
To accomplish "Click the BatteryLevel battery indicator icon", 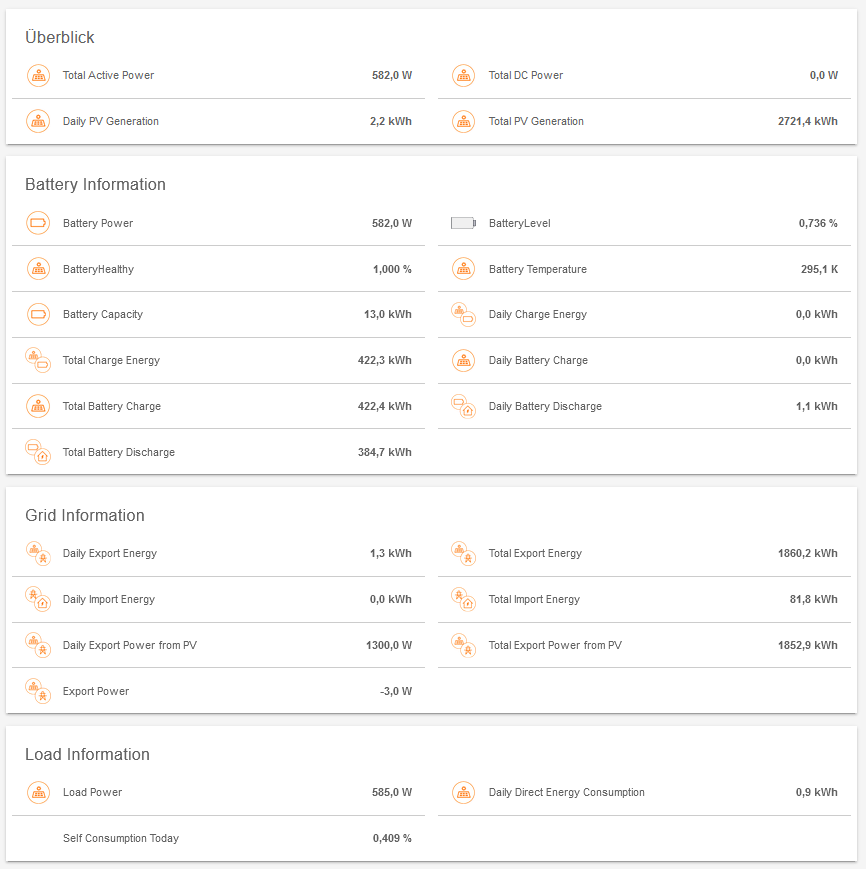I will 463,223.
